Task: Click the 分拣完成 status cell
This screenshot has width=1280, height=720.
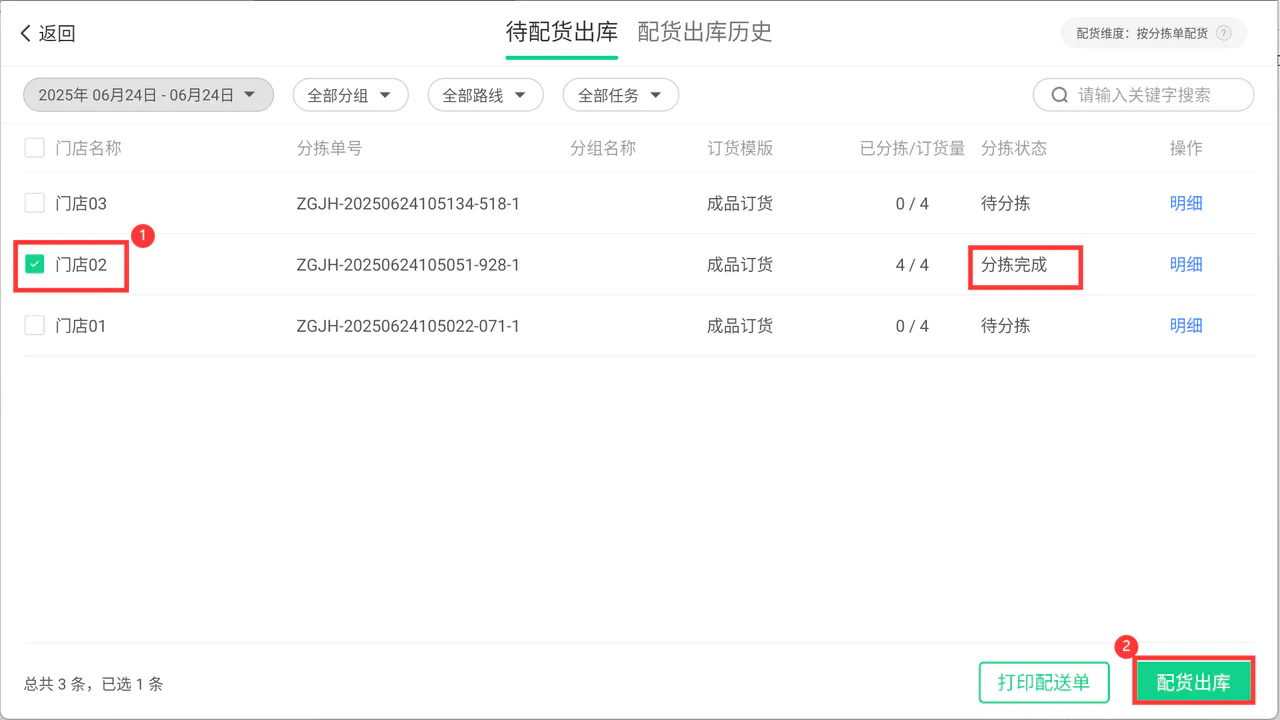Action: click(x=1014, y=265)
